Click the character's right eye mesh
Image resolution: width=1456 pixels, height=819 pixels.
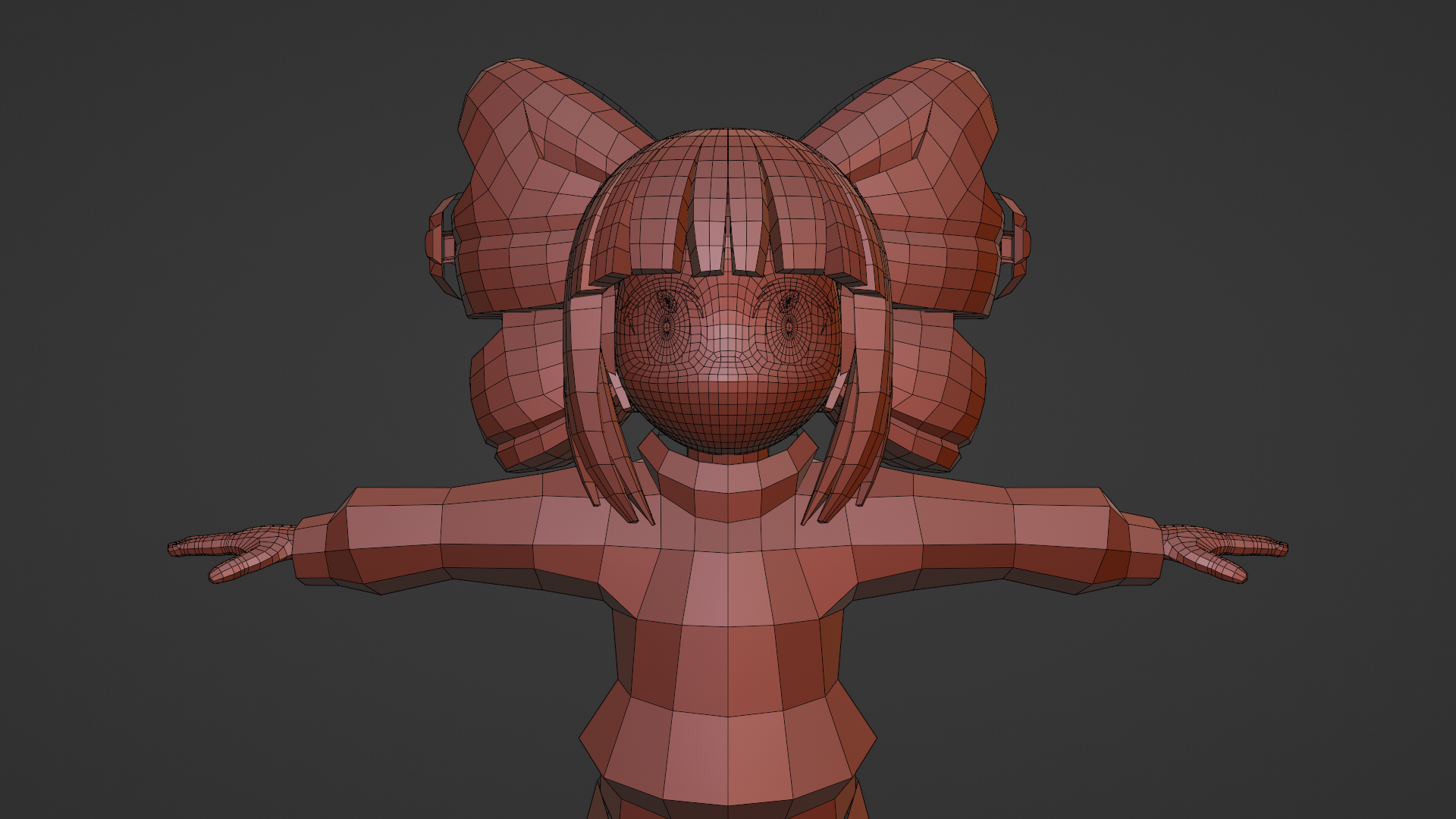[789, 325]
